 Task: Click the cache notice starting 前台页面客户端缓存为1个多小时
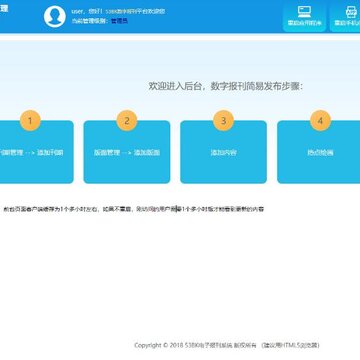pos(134,209)
